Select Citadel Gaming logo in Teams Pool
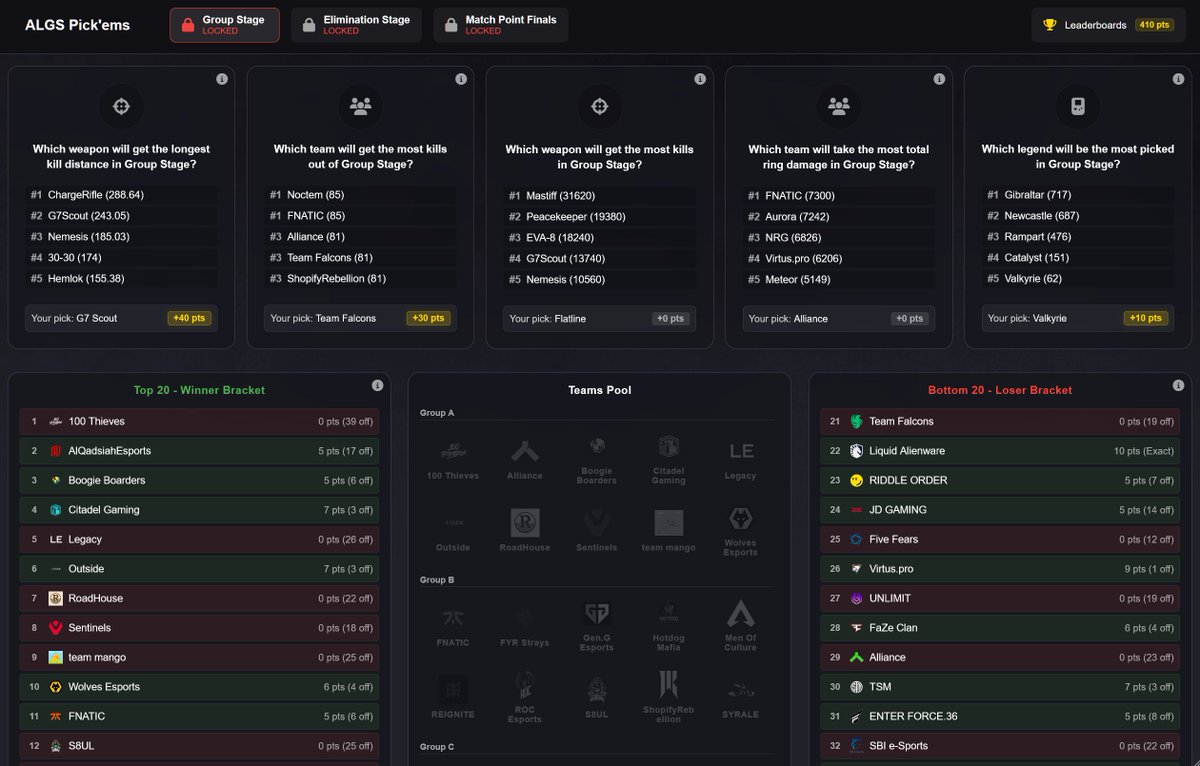The height and width of the screenshot is (766, 1200). click(x=669, y=447)
